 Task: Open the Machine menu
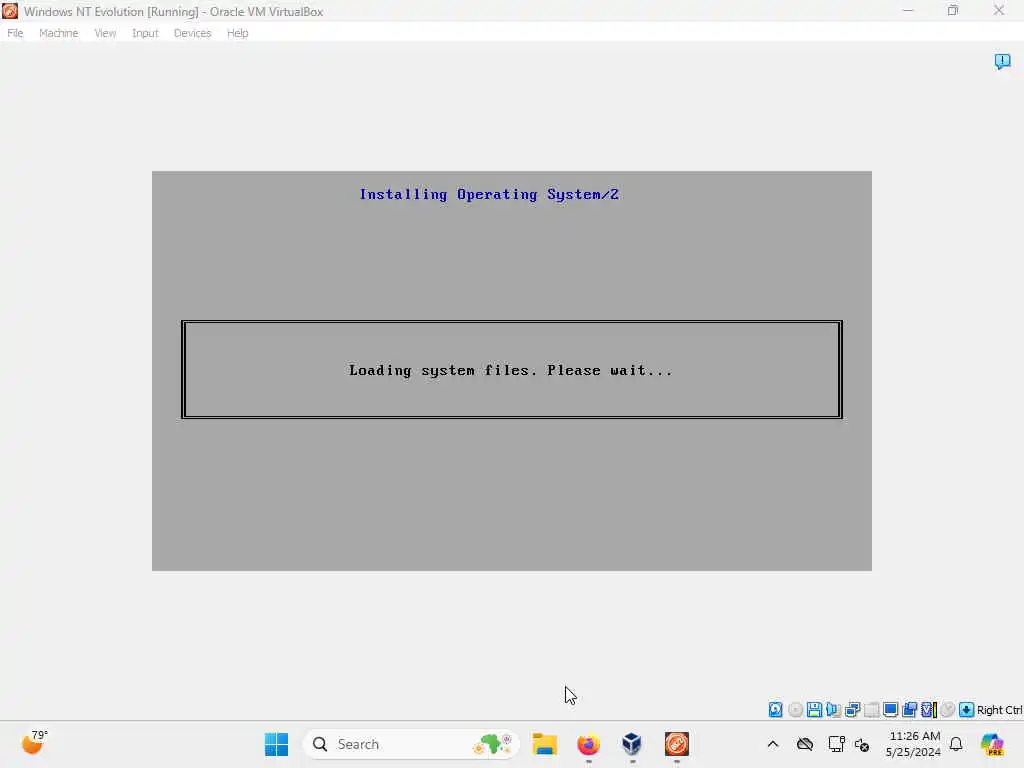(x=58, y=33)
